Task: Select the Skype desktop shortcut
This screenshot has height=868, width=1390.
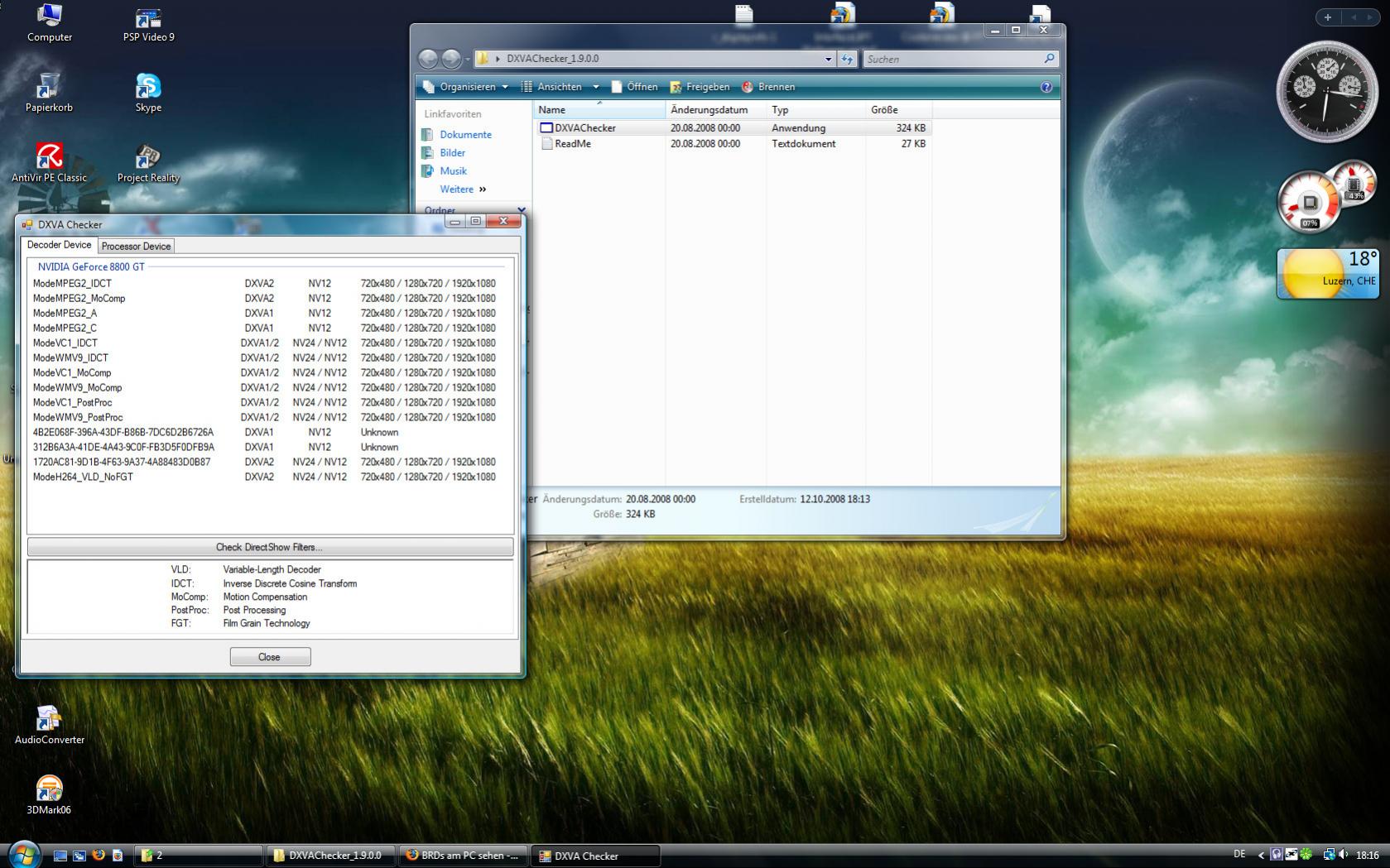Action: coord(148,92)
